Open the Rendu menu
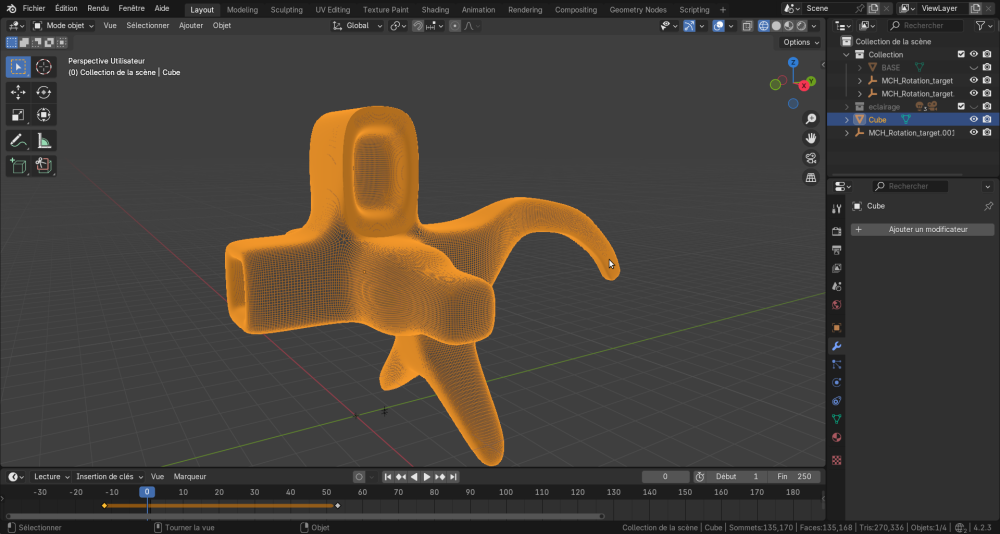Image resolution: width=1000 pixels, height=534 pixels. pos(98,9)
